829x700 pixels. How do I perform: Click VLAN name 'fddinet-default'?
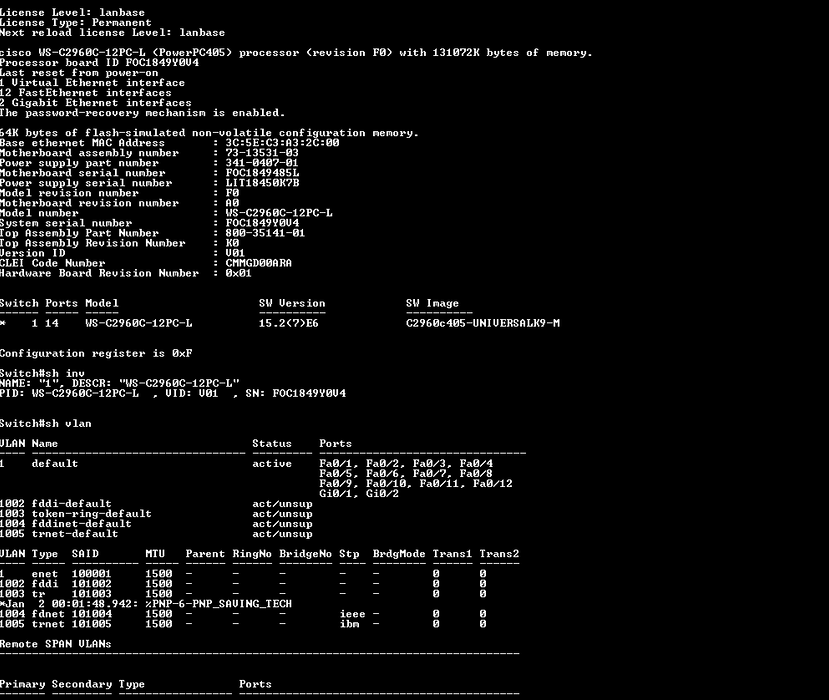[81, 524]
